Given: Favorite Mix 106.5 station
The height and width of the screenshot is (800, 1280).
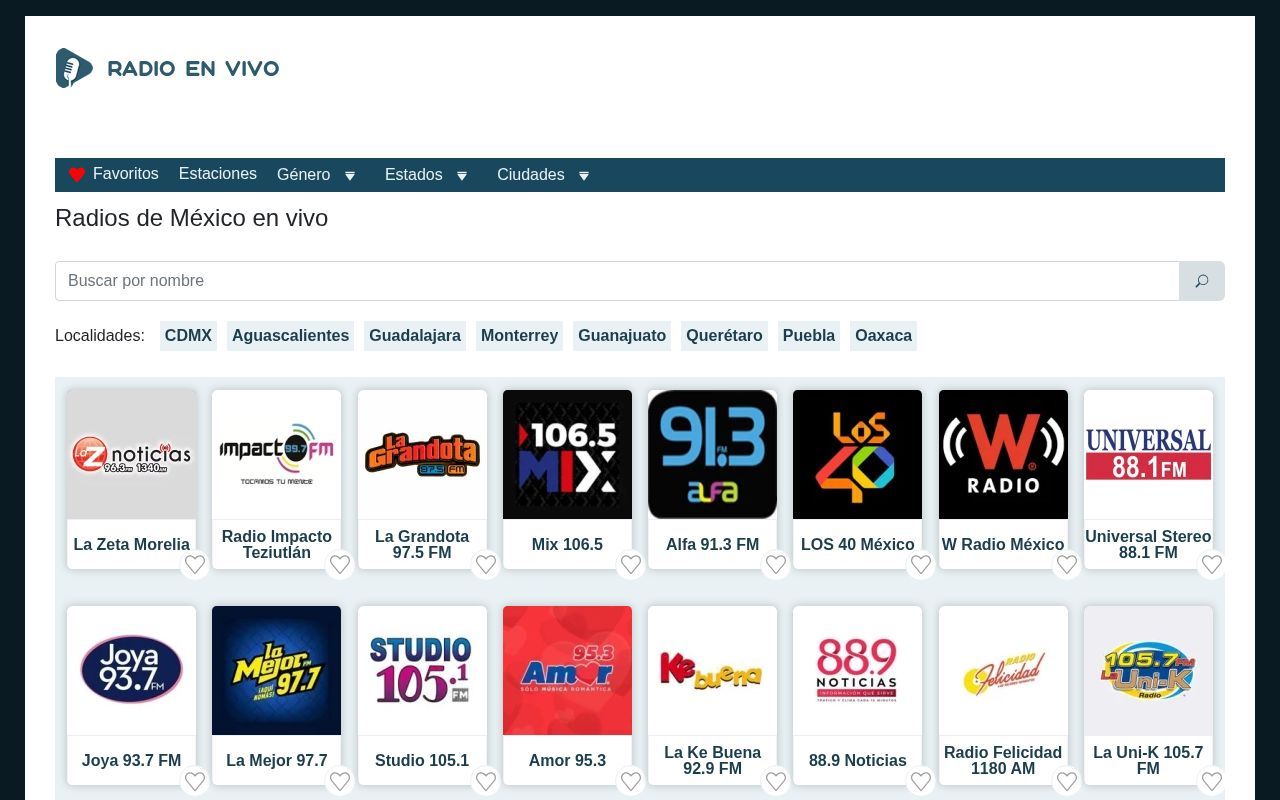Looking at the screenshot, I should (x=631, y=565).
